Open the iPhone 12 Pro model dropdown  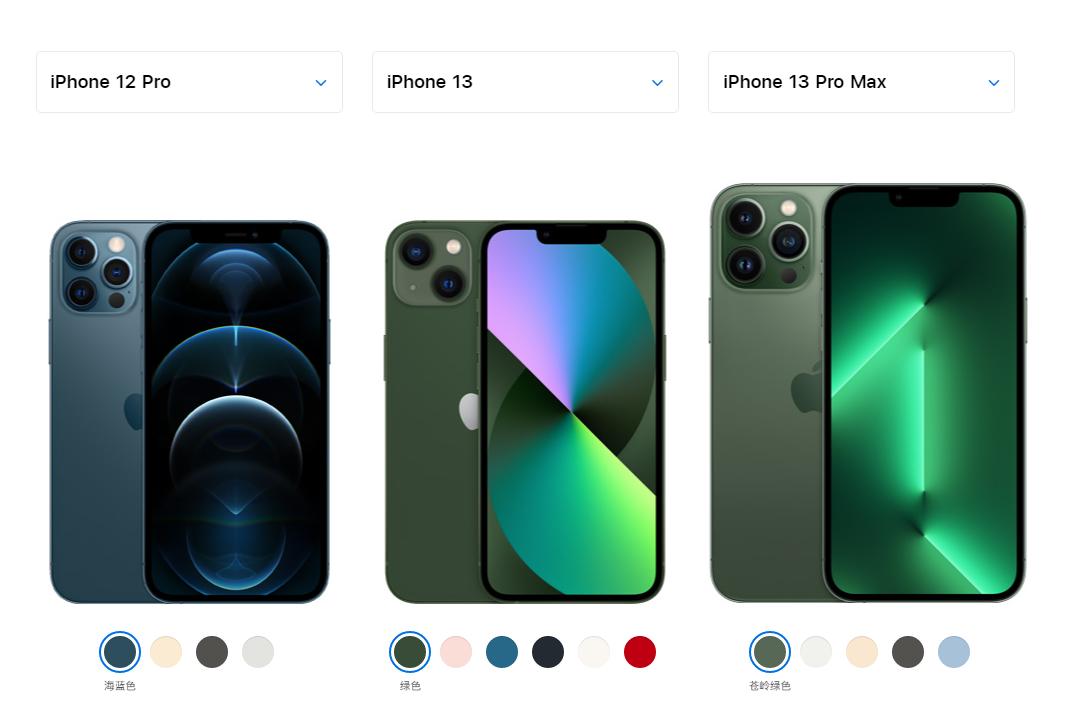tap(189, 82)
